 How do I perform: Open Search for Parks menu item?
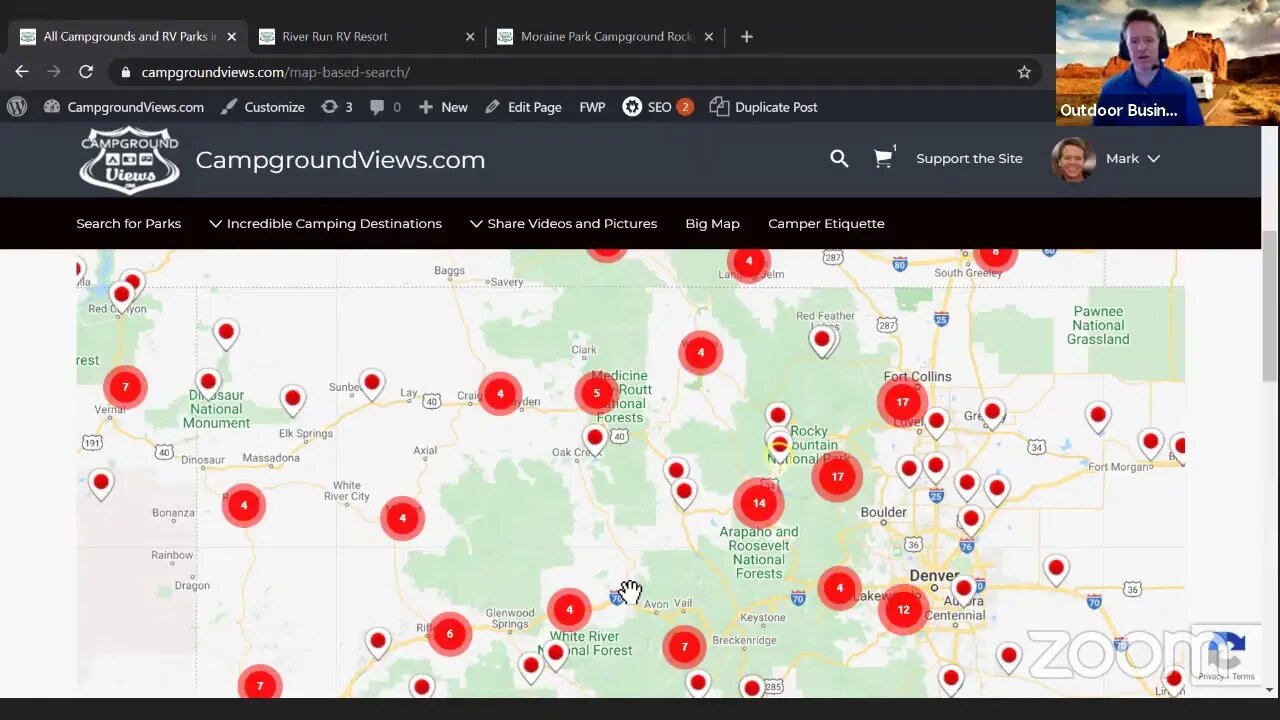point(129,223)
